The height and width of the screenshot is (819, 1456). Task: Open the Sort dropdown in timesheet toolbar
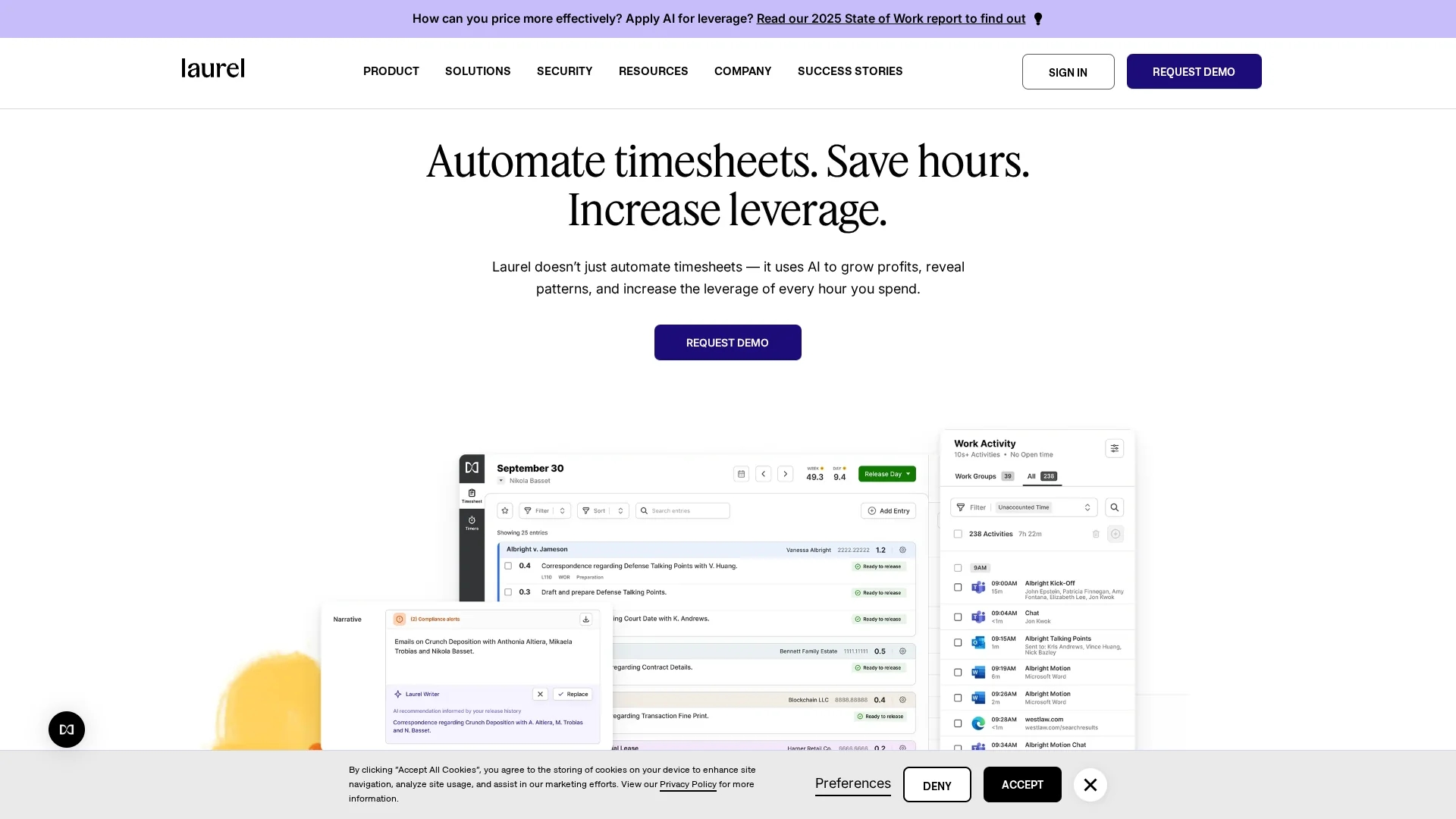[x=603, y=510]
